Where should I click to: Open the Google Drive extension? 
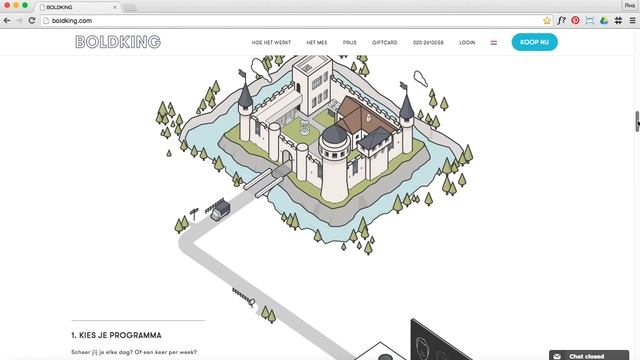pyautogui.click(x=604, y=20)
